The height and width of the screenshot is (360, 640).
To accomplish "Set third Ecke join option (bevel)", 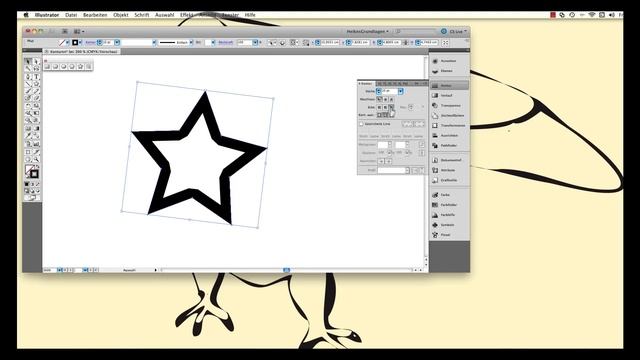I will coord(391,107).
